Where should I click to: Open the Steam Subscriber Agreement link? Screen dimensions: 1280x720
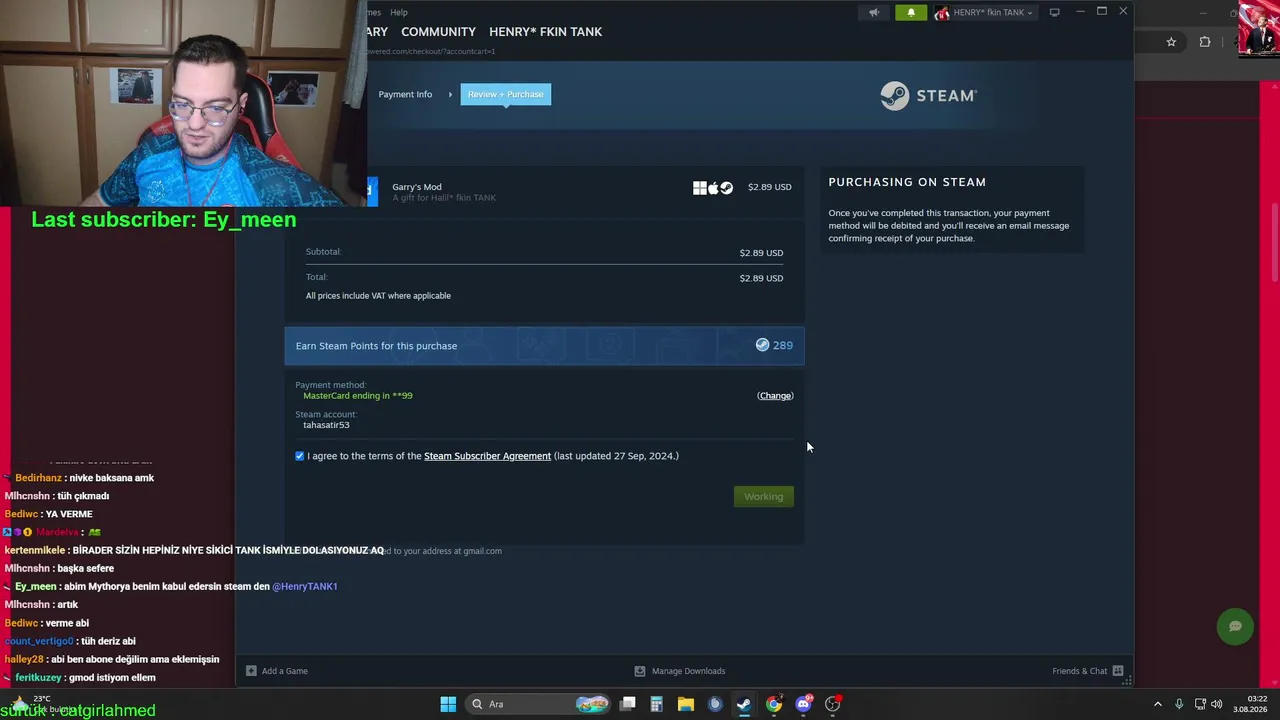pos(487,456)
